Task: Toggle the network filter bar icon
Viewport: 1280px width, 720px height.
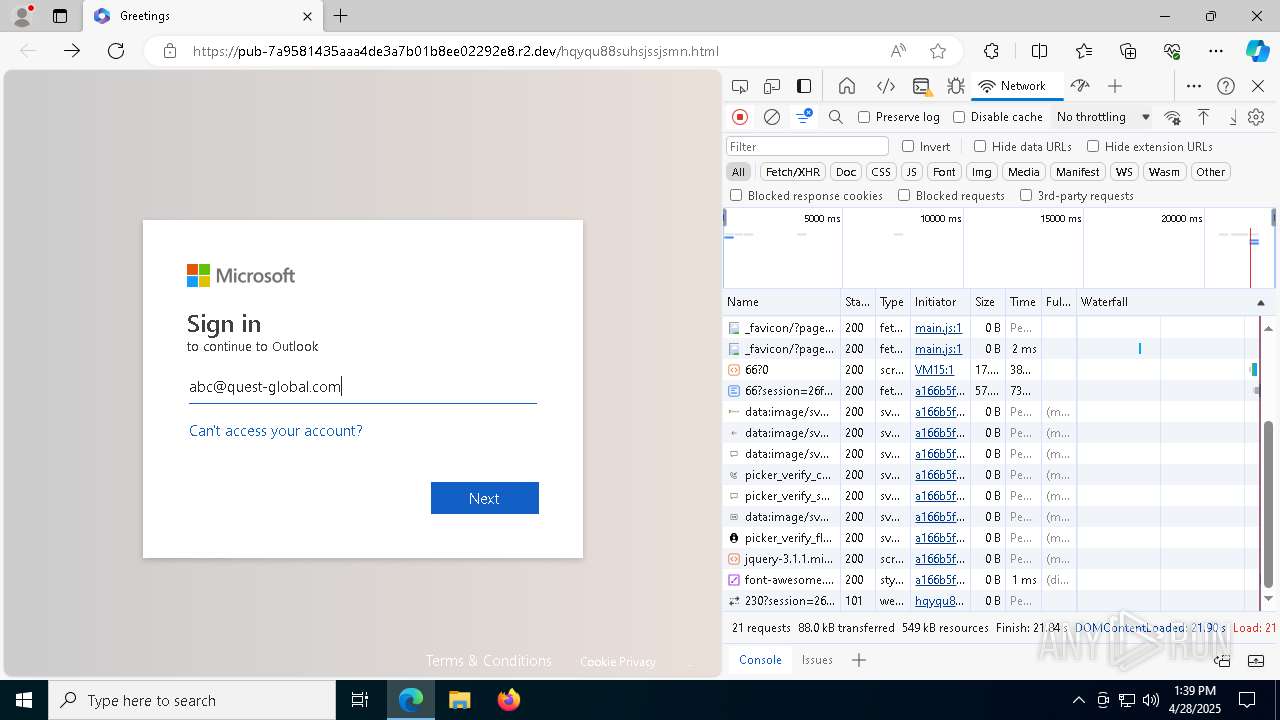Action: pos(804,117)
